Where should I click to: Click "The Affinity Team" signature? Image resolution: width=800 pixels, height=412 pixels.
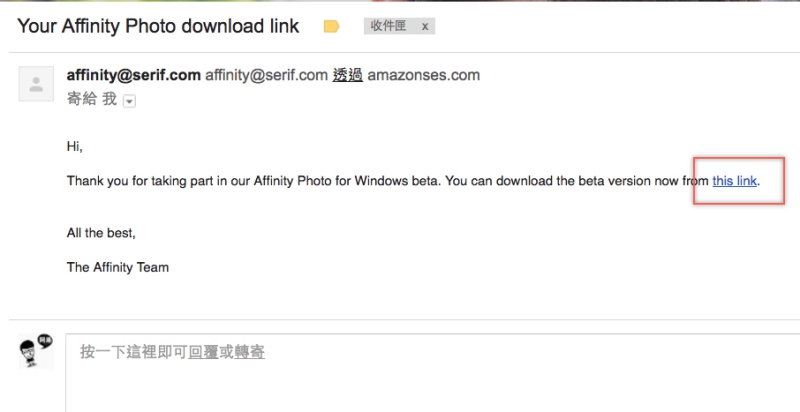coord(116,267)
